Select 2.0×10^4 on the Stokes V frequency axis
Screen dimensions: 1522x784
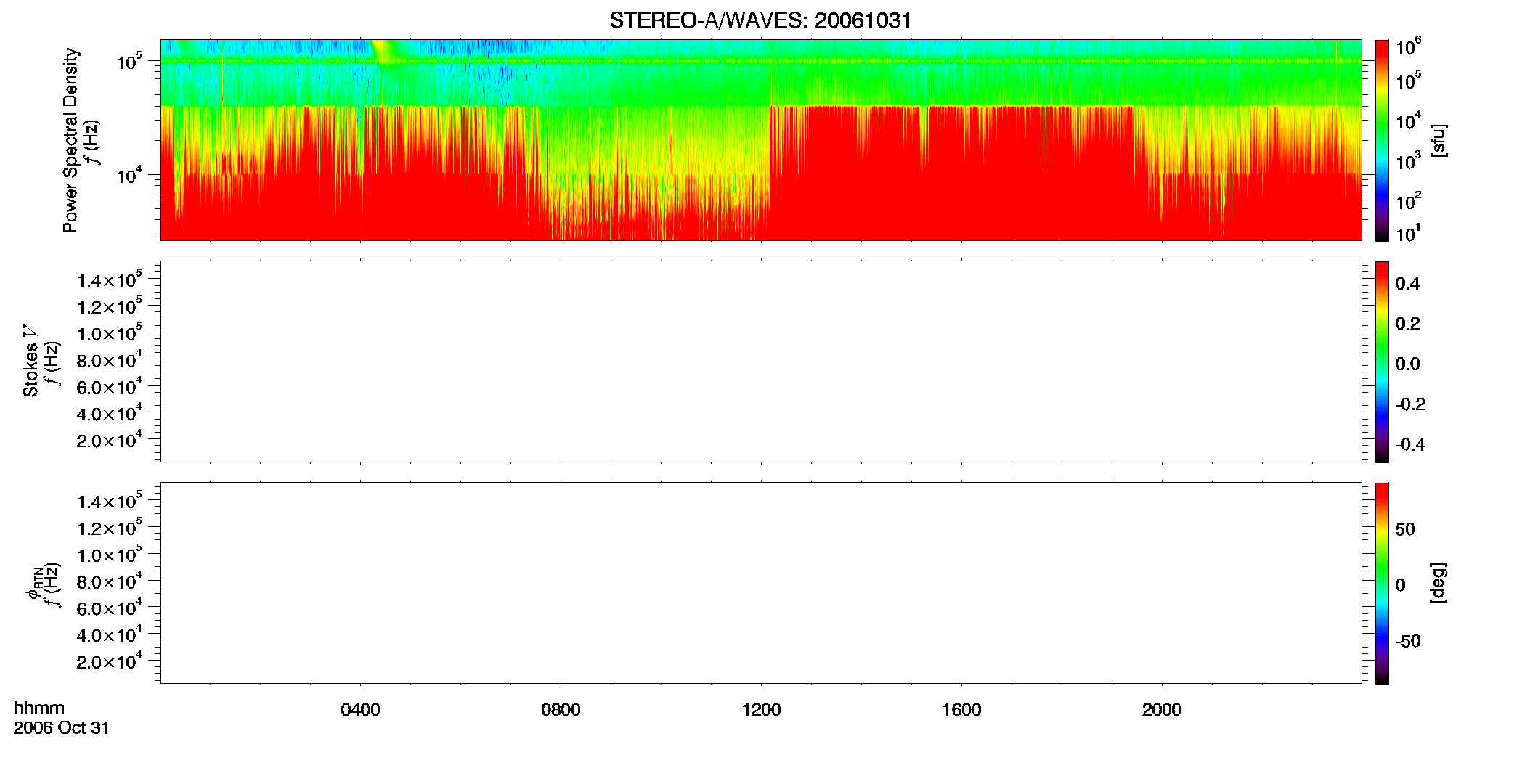[x=110, y=439]
